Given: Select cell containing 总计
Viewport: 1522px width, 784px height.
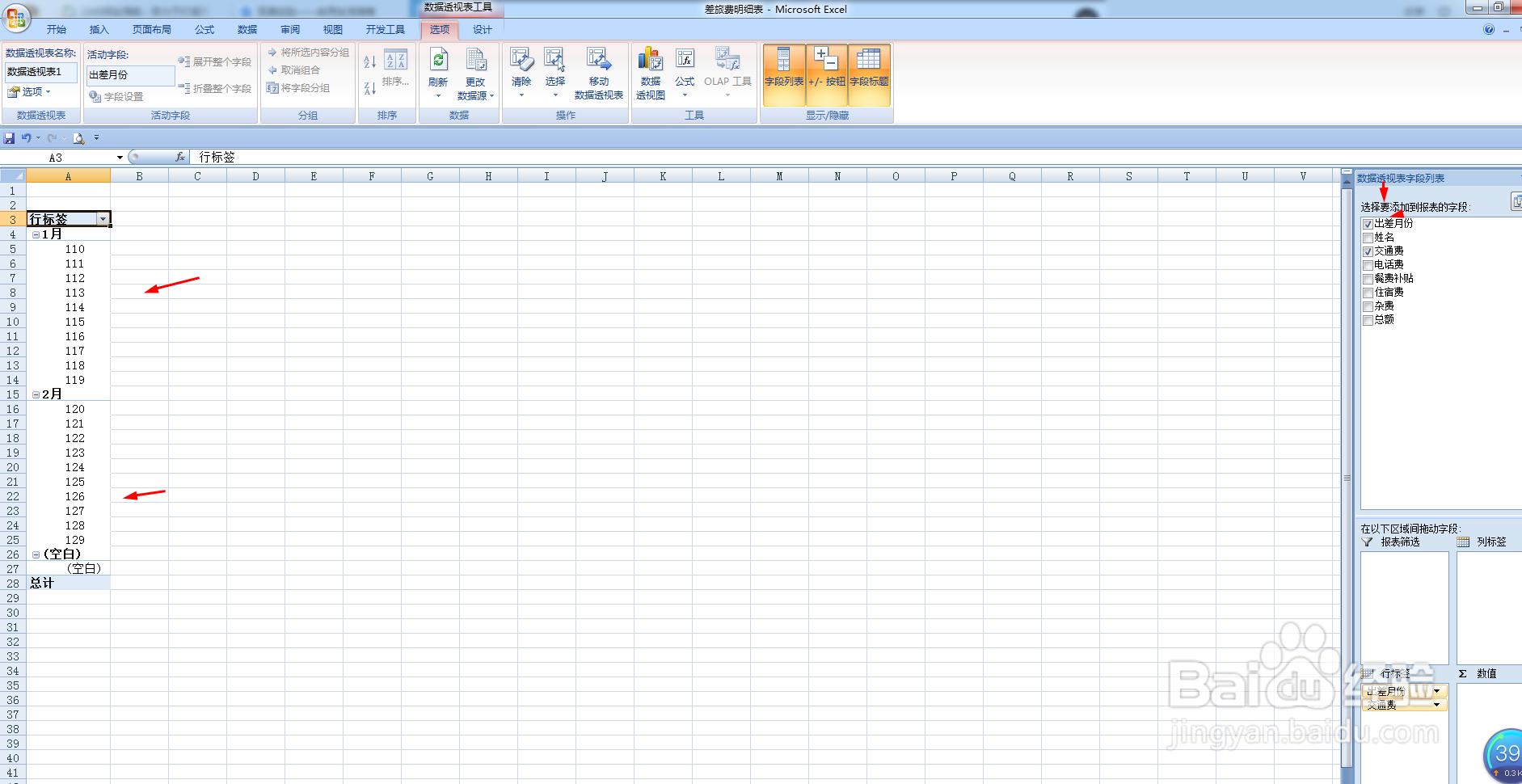Looking at the screenshot, I should point(68,583).
